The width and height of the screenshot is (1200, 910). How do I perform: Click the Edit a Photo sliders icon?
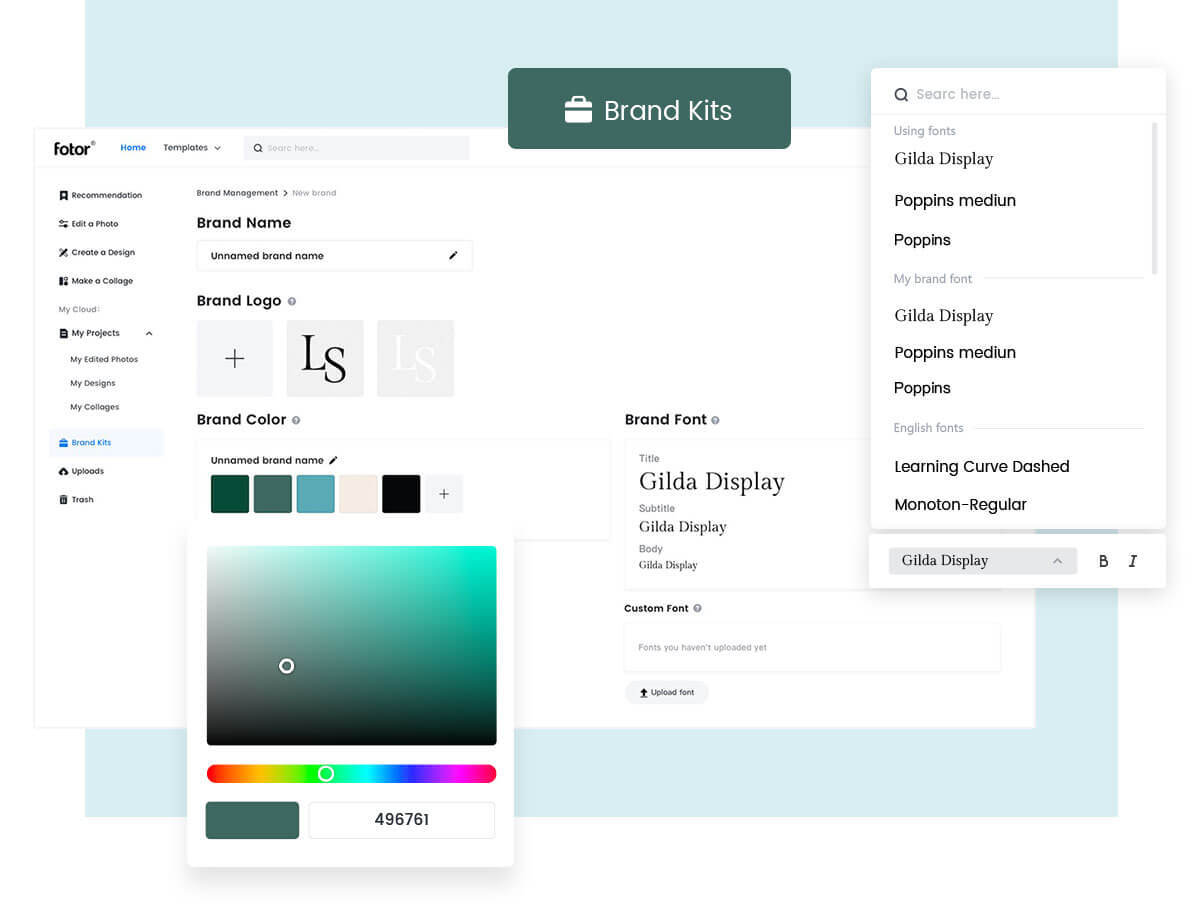click(63, 224)
